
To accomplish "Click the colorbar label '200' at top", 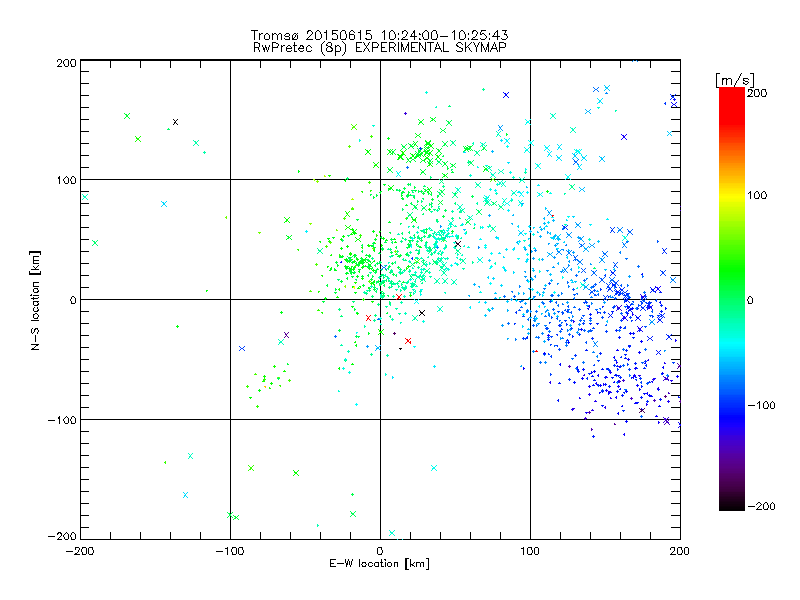I will click(757, 93).
